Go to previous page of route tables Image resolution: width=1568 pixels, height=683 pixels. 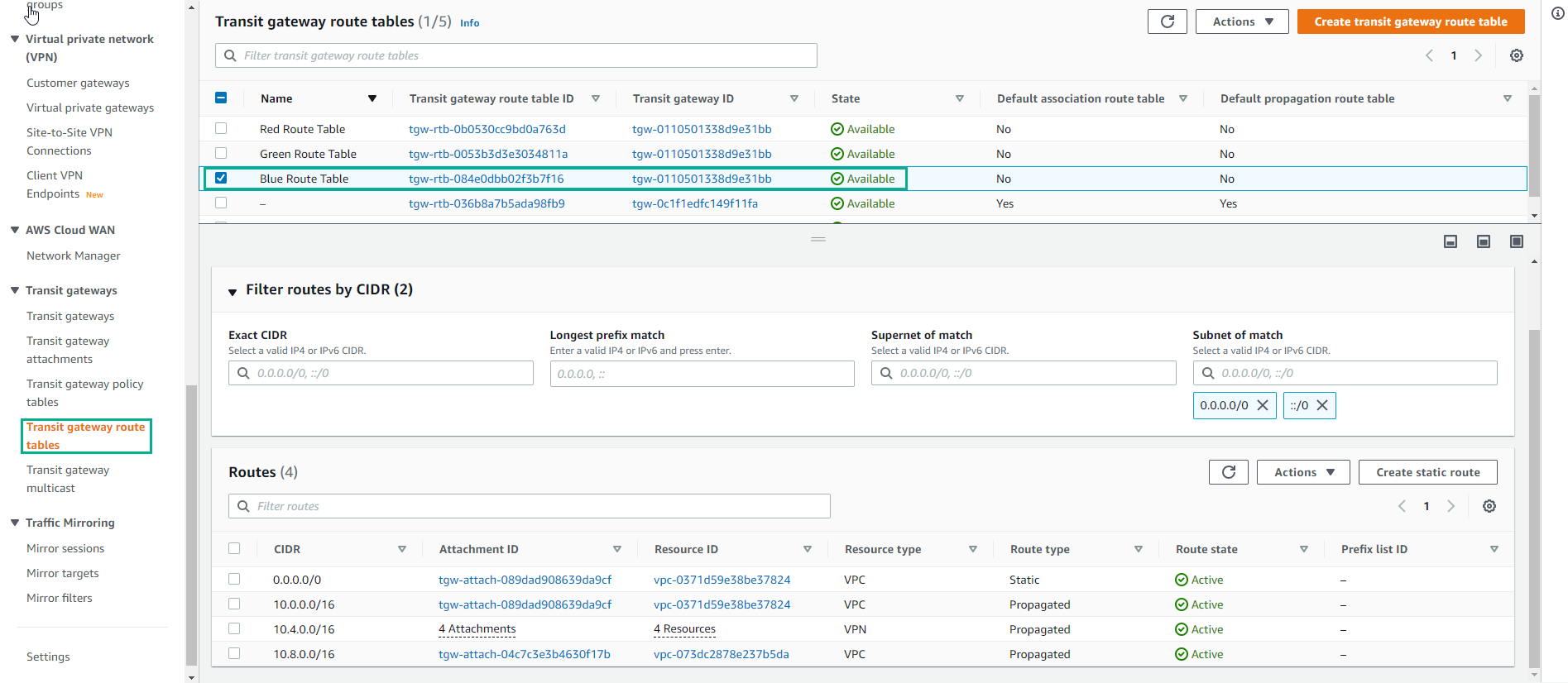(x=1429, y=55)
